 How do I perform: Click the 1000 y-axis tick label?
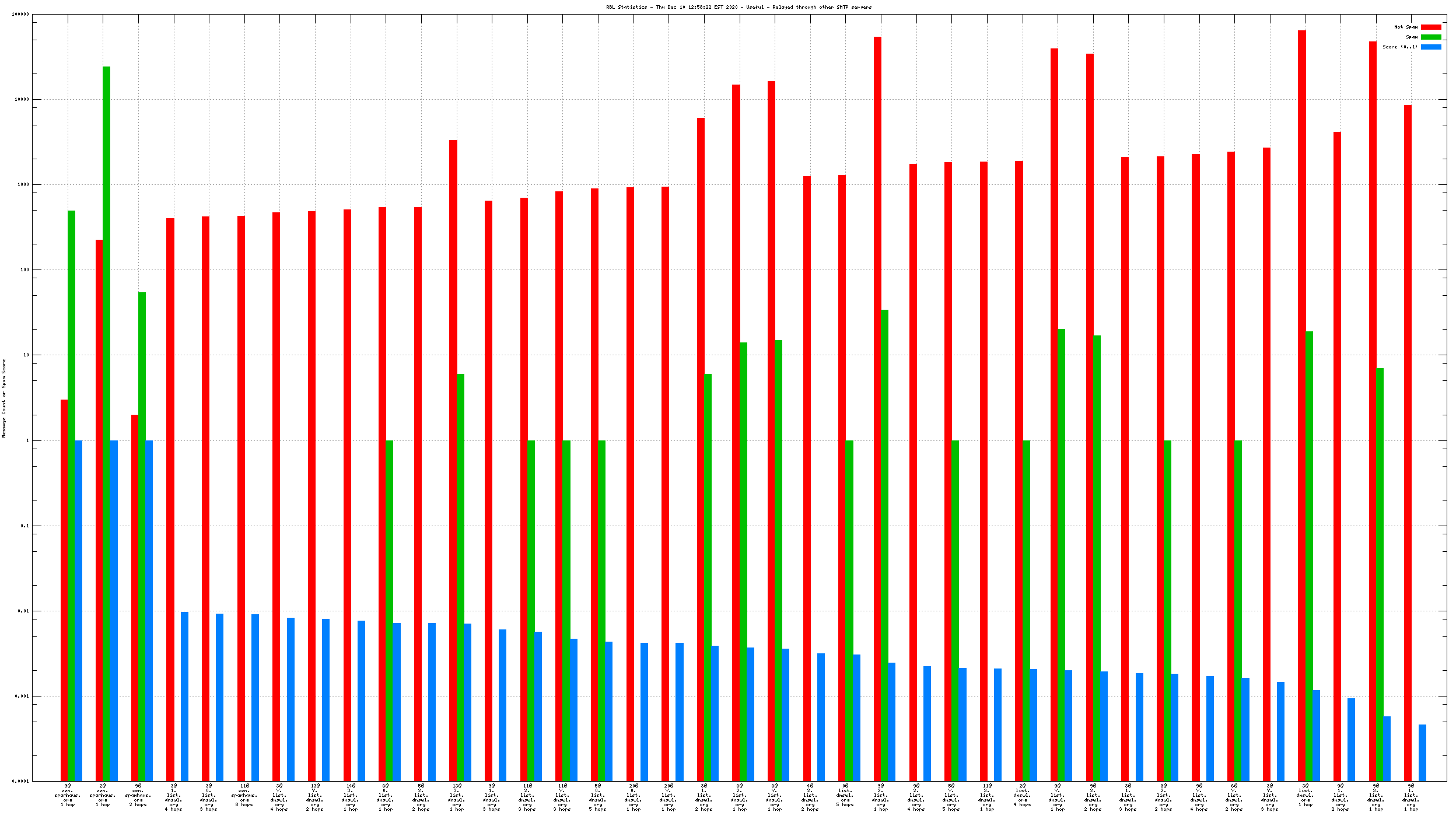pyautogui.click(x=23, y=184)
